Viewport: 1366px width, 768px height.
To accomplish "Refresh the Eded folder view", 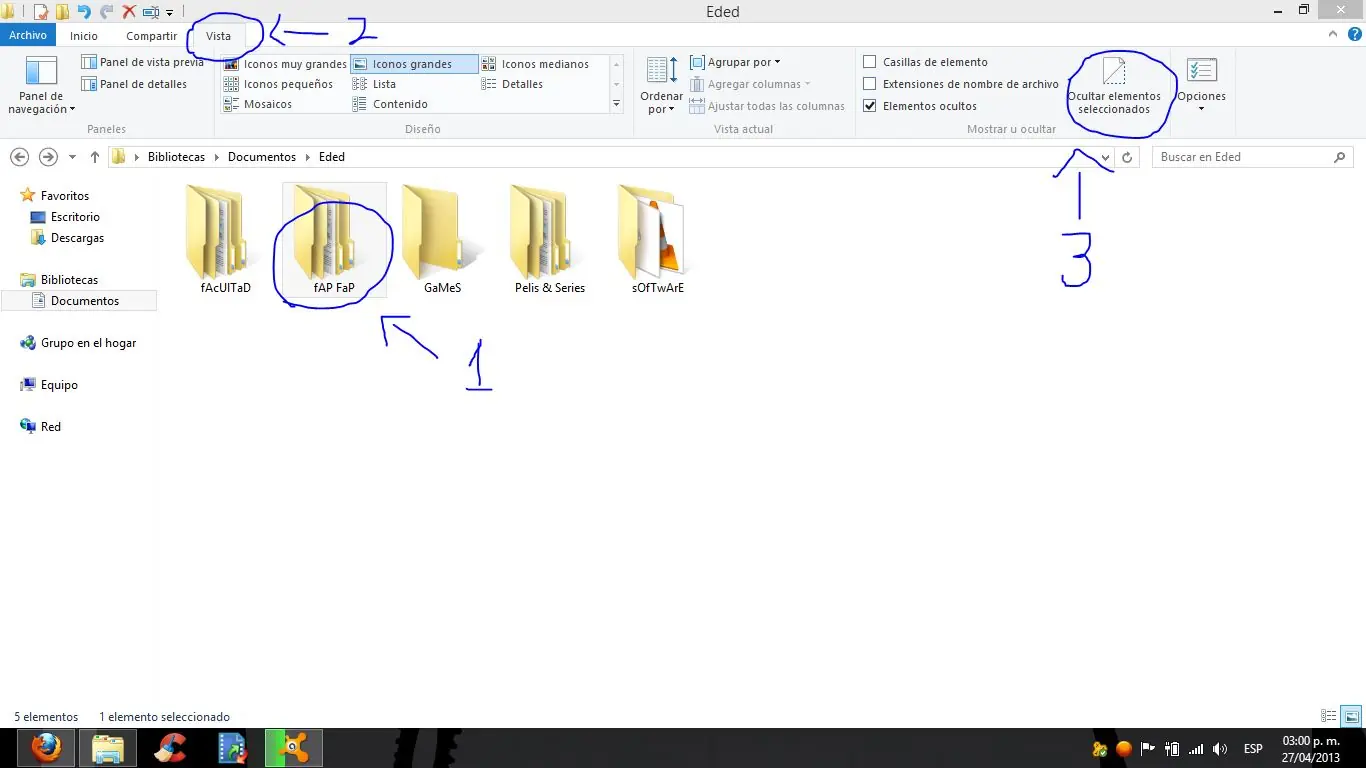I will coord(1127,158).
